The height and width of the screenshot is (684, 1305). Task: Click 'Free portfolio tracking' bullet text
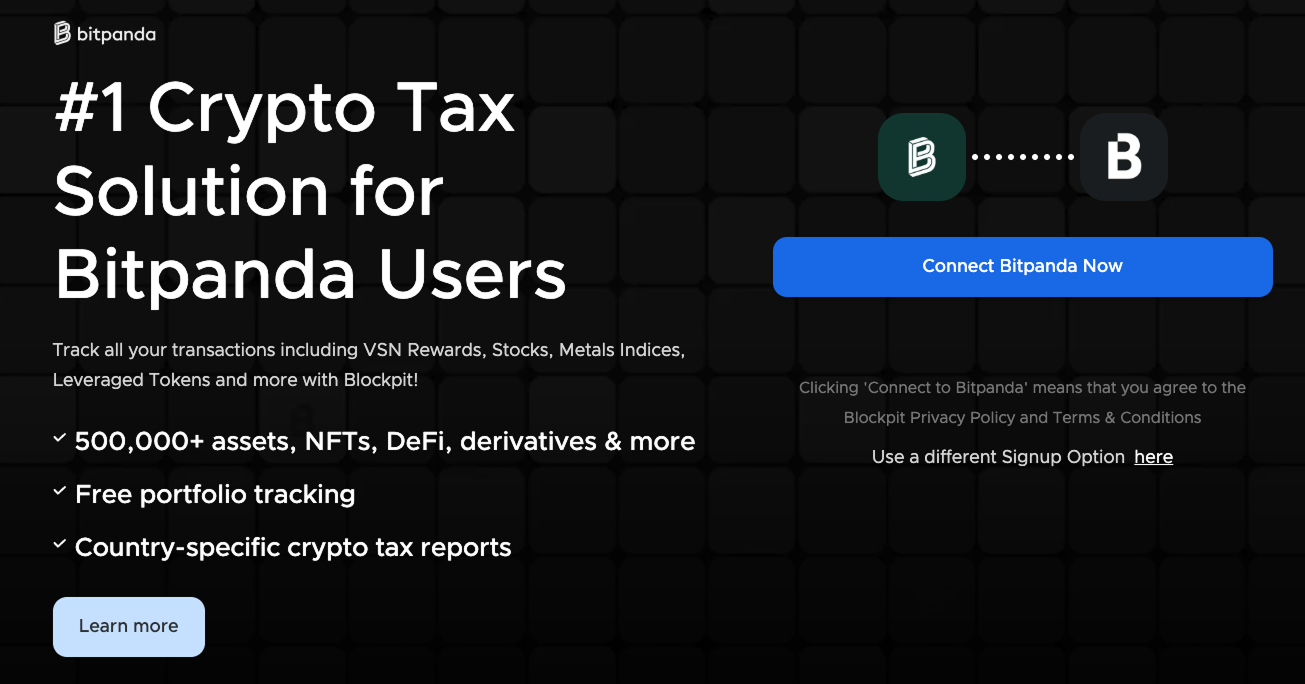215,494
